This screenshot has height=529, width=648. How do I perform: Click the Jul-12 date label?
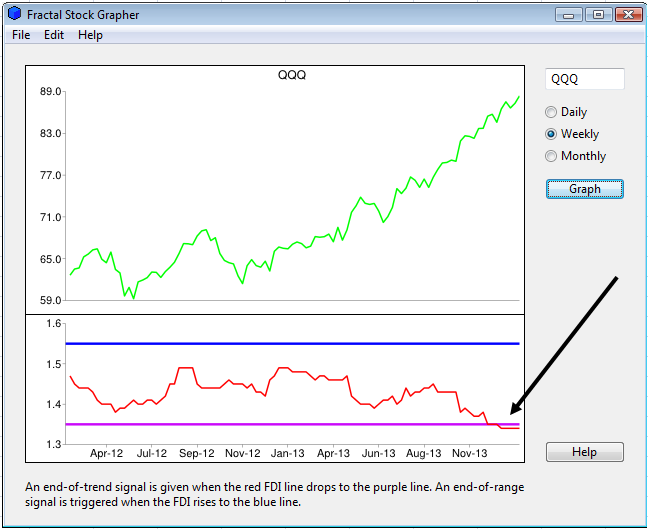click(152, 453)
